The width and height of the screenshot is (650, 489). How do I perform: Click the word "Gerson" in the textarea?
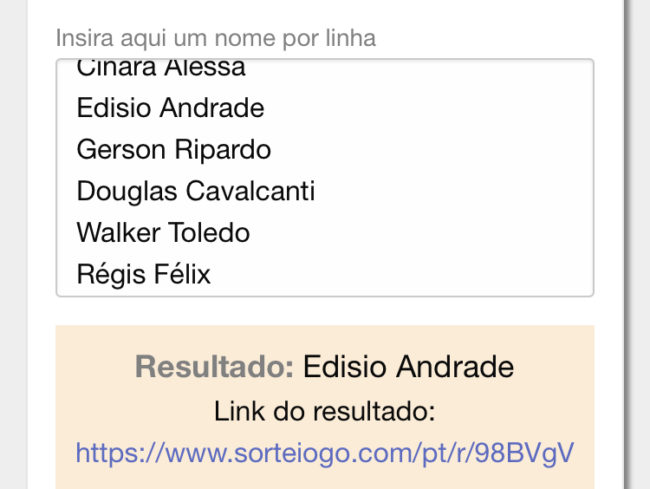pos(120,150)
